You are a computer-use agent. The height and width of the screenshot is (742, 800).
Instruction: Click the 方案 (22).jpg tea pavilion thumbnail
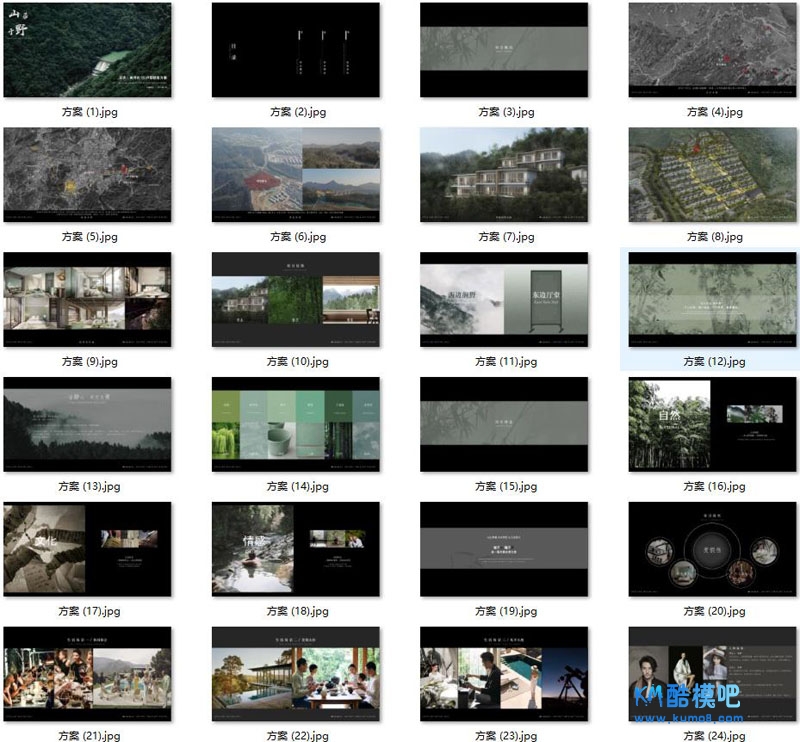click(296, 674)
